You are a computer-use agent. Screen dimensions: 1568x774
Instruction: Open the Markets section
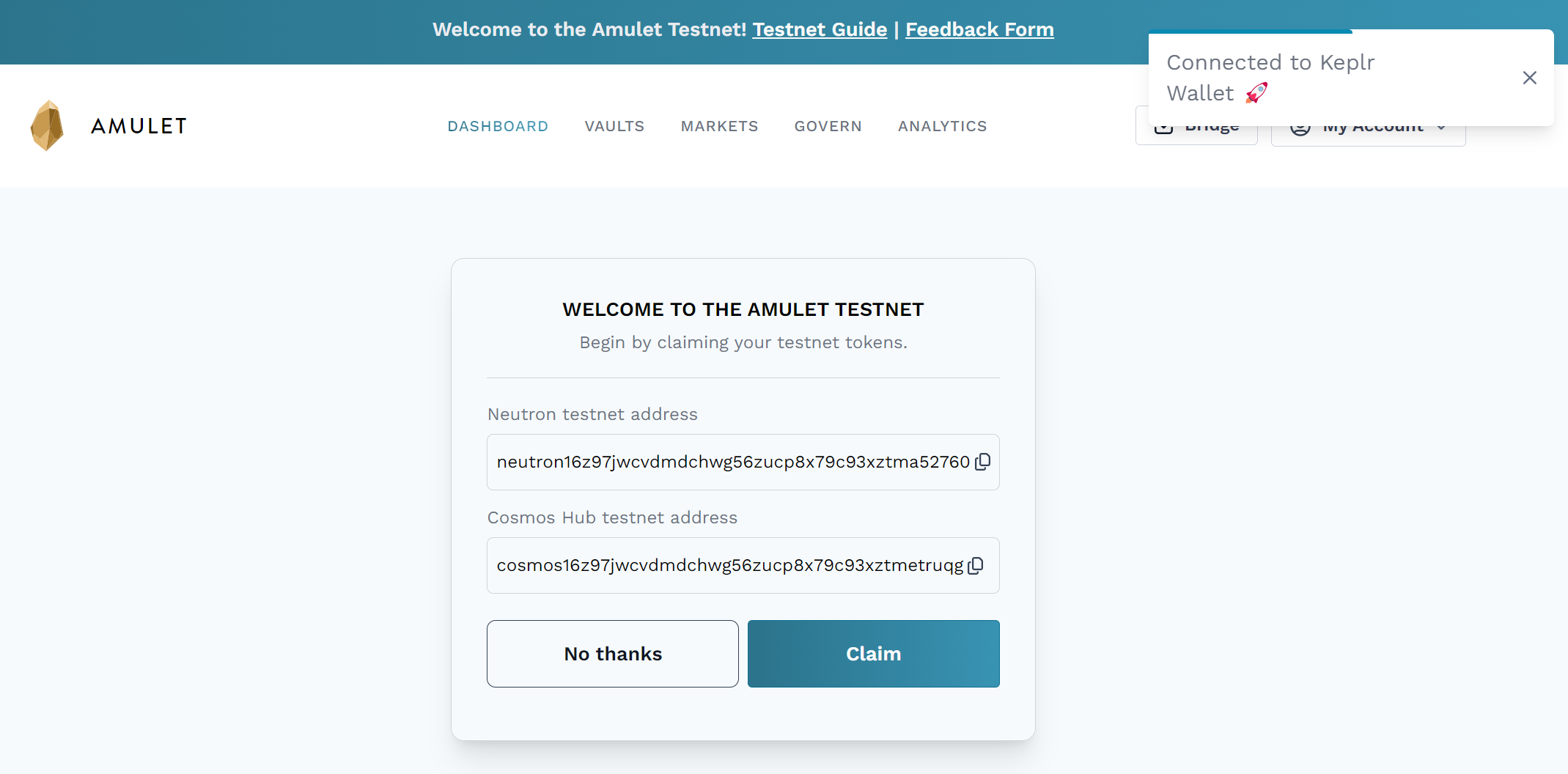pyautogui.click(x=719, y=126)
